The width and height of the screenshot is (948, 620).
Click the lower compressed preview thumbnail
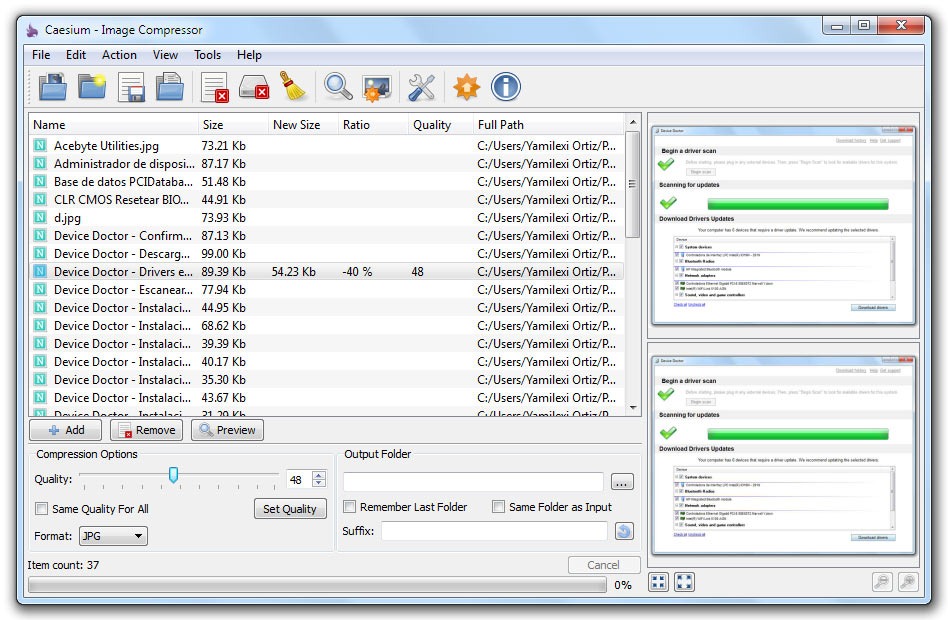click(783, 455)
